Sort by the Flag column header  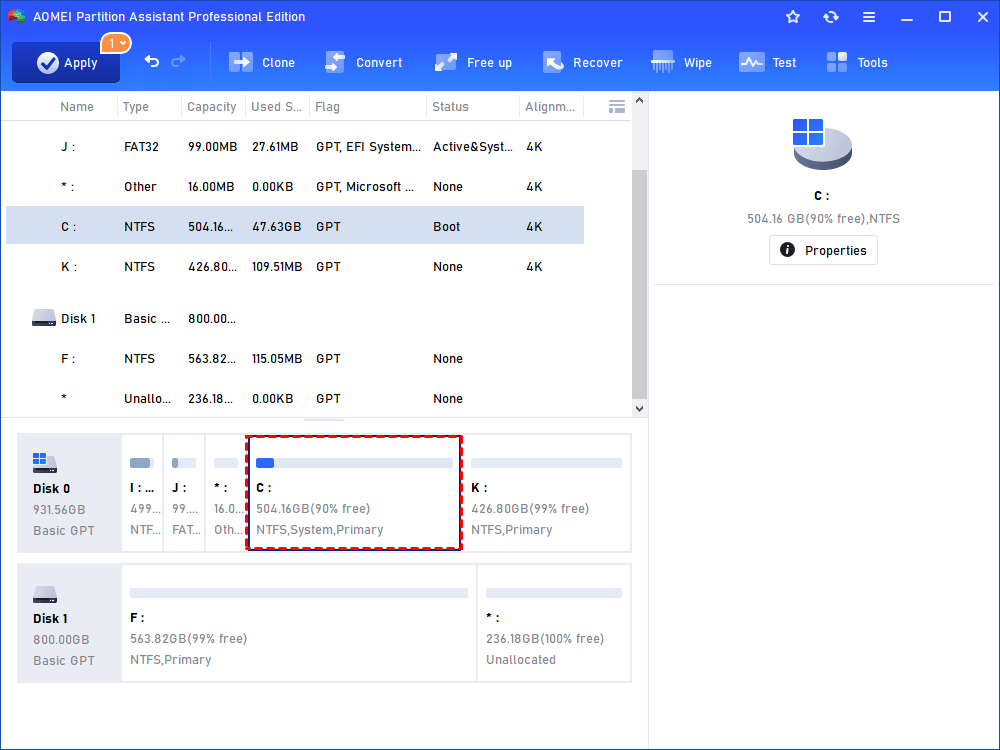(327, 107)
